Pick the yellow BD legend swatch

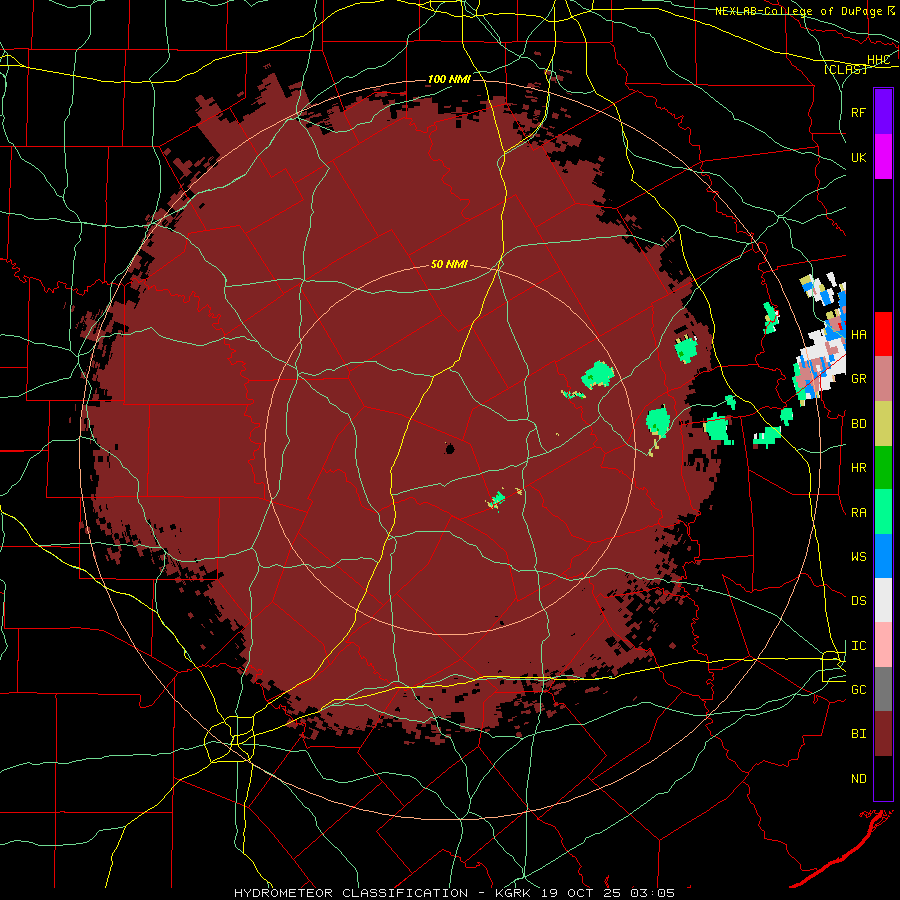(883, 424)
